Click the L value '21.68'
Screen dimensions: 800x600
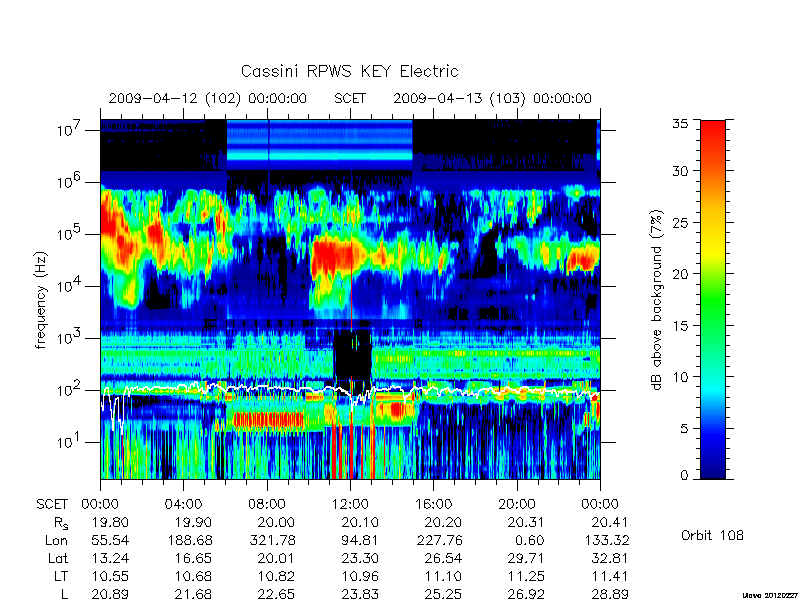[x=193, y=594]
